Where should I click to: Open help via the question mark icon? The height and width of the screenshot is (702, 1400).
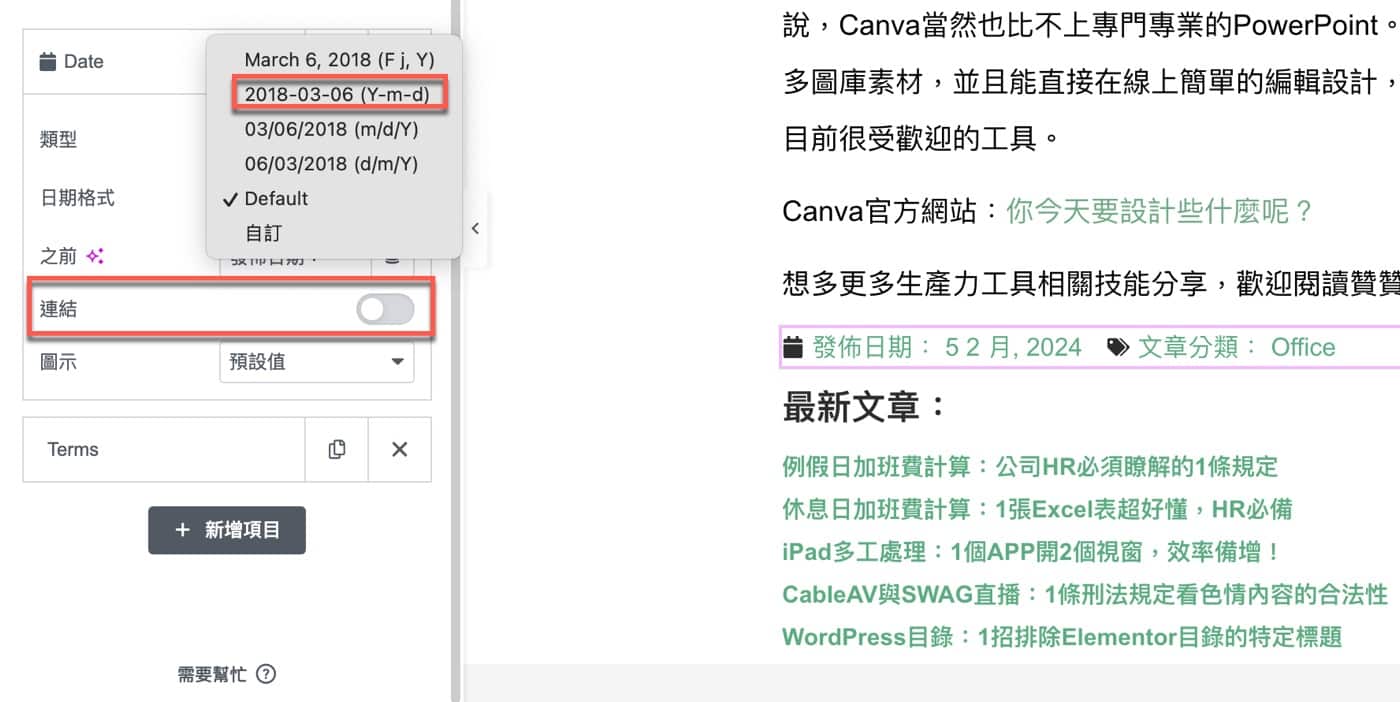pyautogui.click(x=266, y=674)
